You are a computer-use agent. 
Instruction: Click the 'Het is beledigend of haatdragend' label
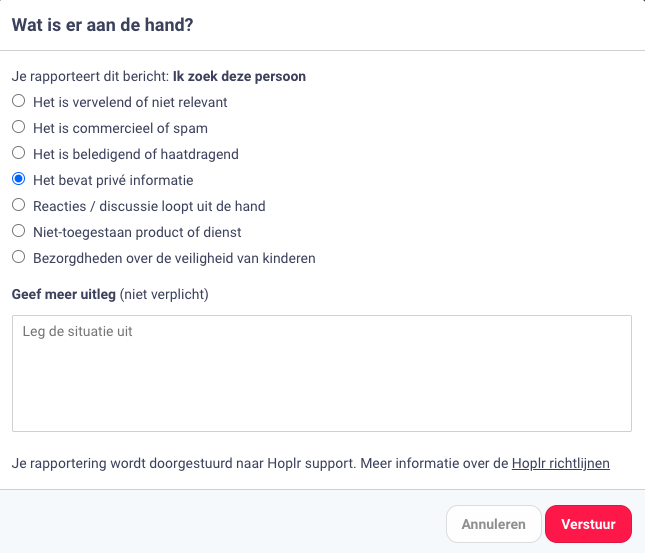pos(135,154)
